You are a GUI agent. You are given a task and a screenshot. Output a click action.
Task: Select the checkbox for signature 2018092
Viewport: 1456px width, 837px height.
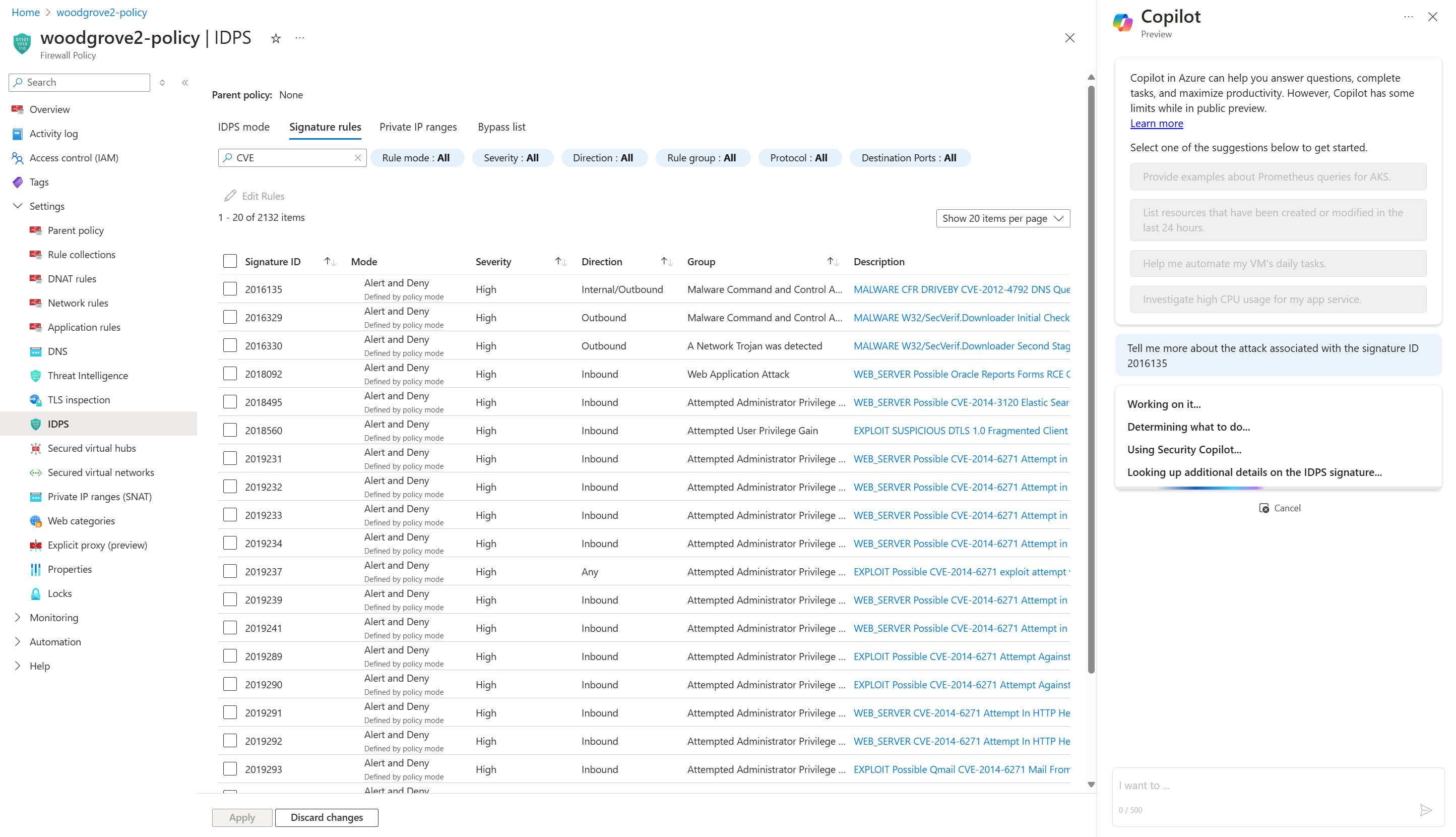pos(230,374)
